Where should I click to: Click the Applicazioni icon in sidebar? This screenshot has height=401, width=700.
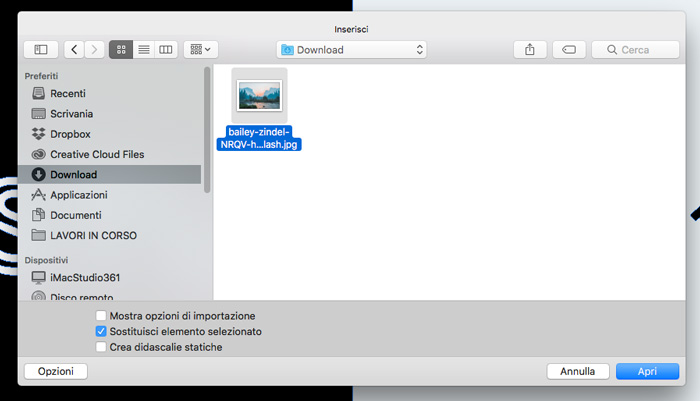38,195
